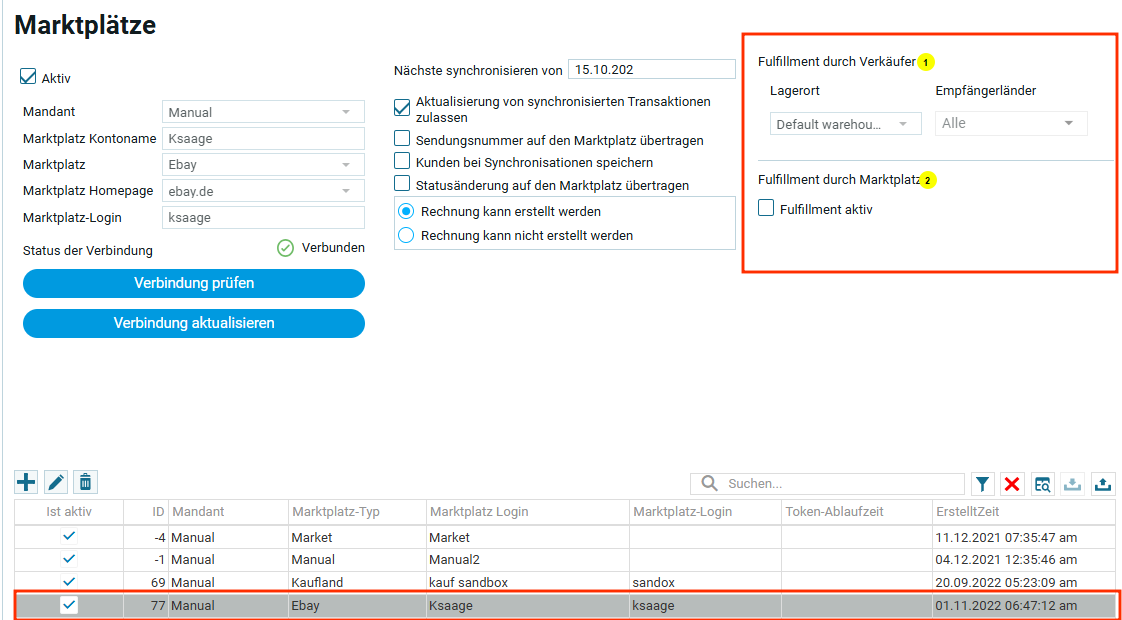Enable Fulfillment aktiv checkbox

pyautogui.click(x=767, y=209)
